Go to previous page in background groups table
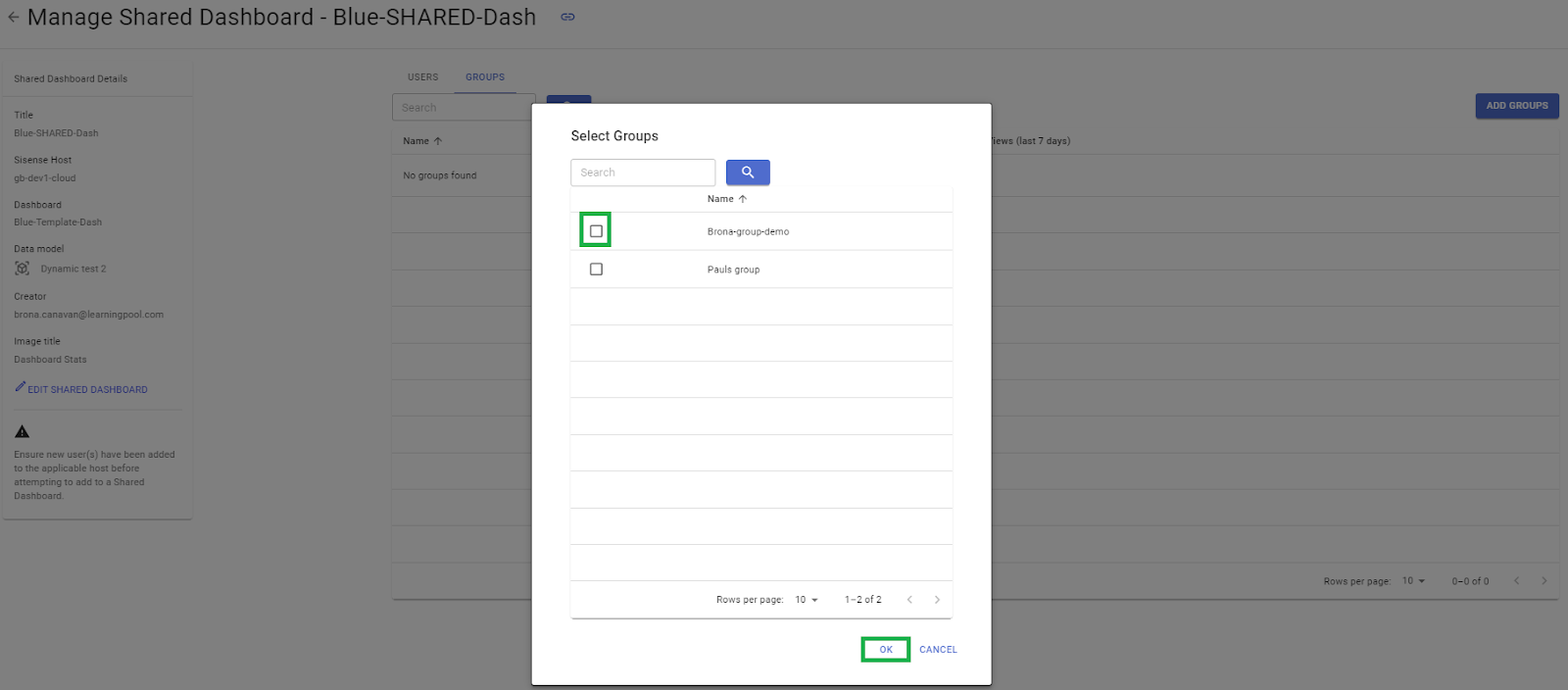The image size is (1568, 690). tap(1516, 581)
